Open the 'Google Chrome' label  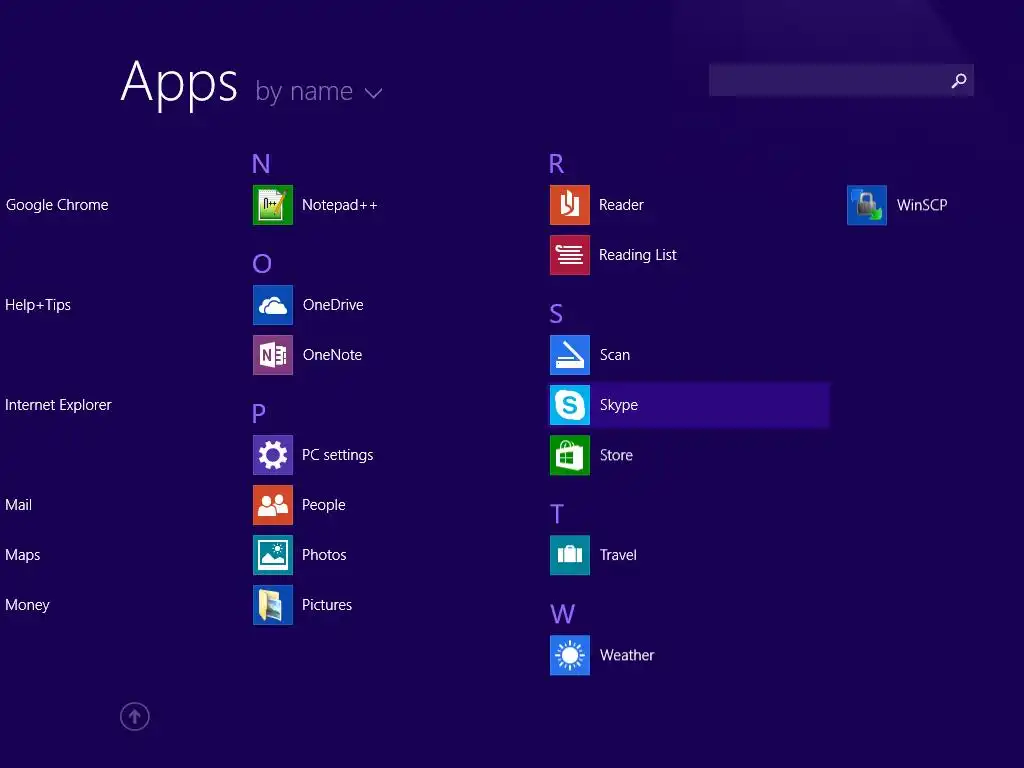tap(57, 205)
